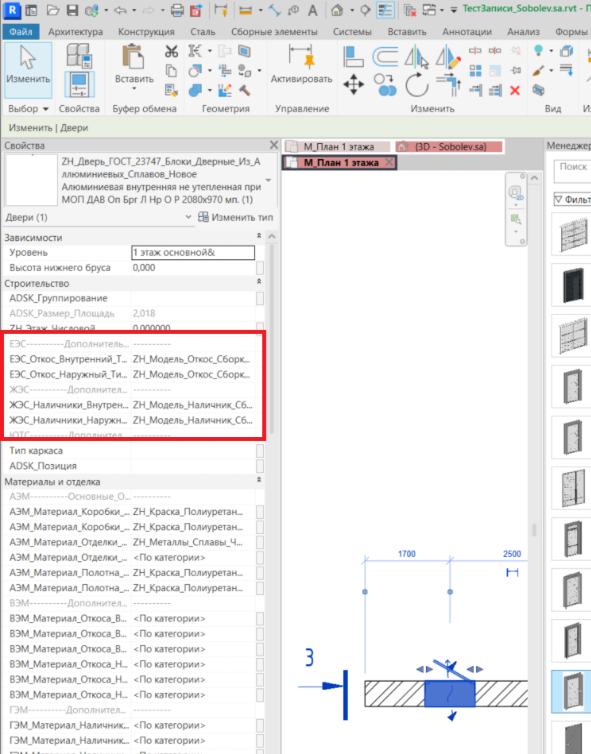591x754 pixels.
Task: Select the Copy tool with two circles
Action: pos(385,85)
